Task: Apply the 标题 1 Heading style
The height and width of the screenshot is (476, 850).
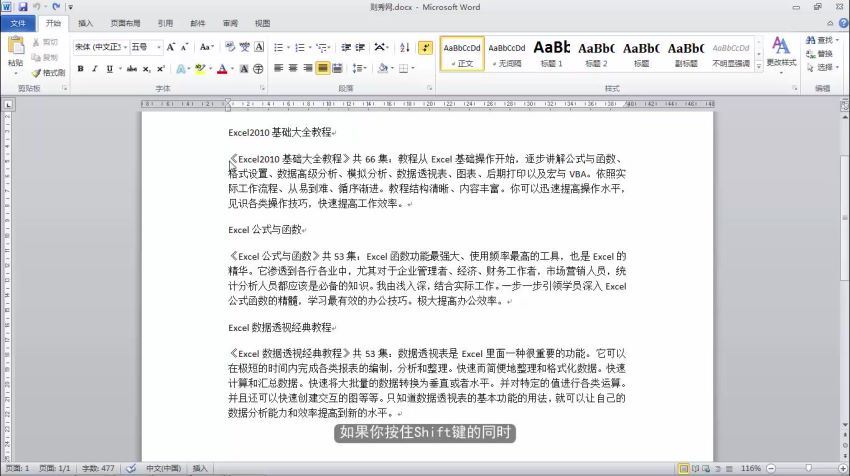Action: [x=551, y=54]
